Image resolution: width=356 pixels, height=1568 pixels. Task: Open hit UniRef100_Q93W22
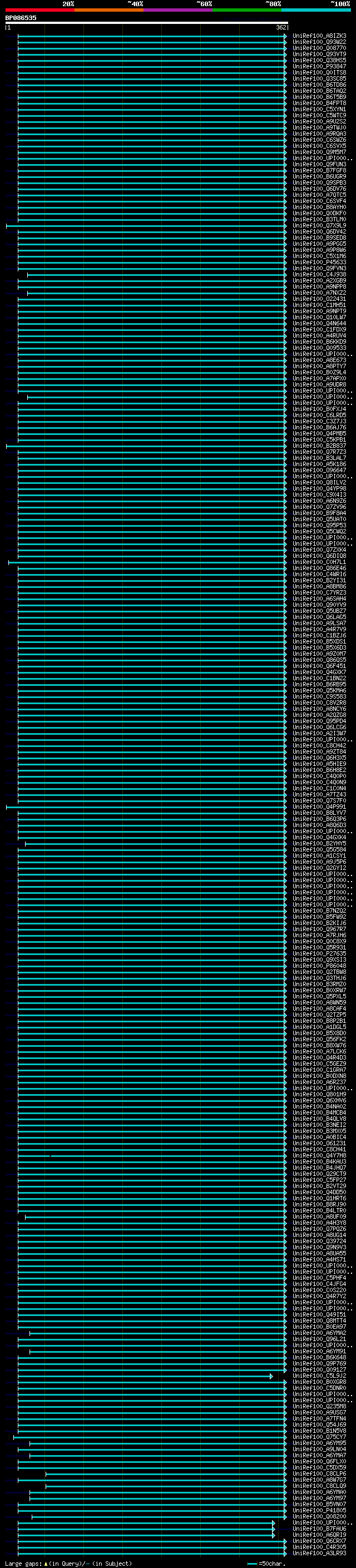[319, 42]
